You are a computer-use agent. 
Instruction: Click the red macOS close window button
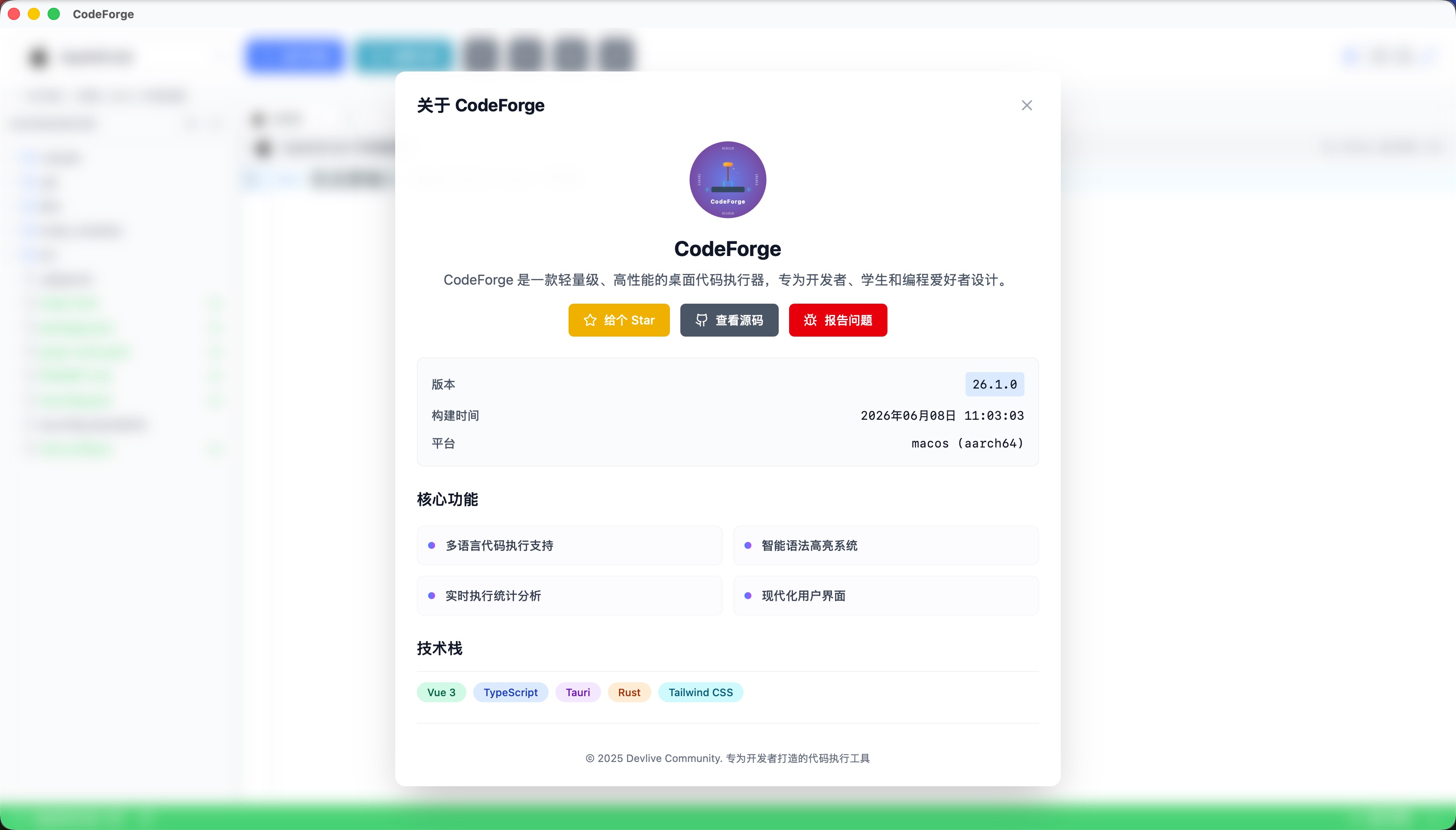point(14,14)
